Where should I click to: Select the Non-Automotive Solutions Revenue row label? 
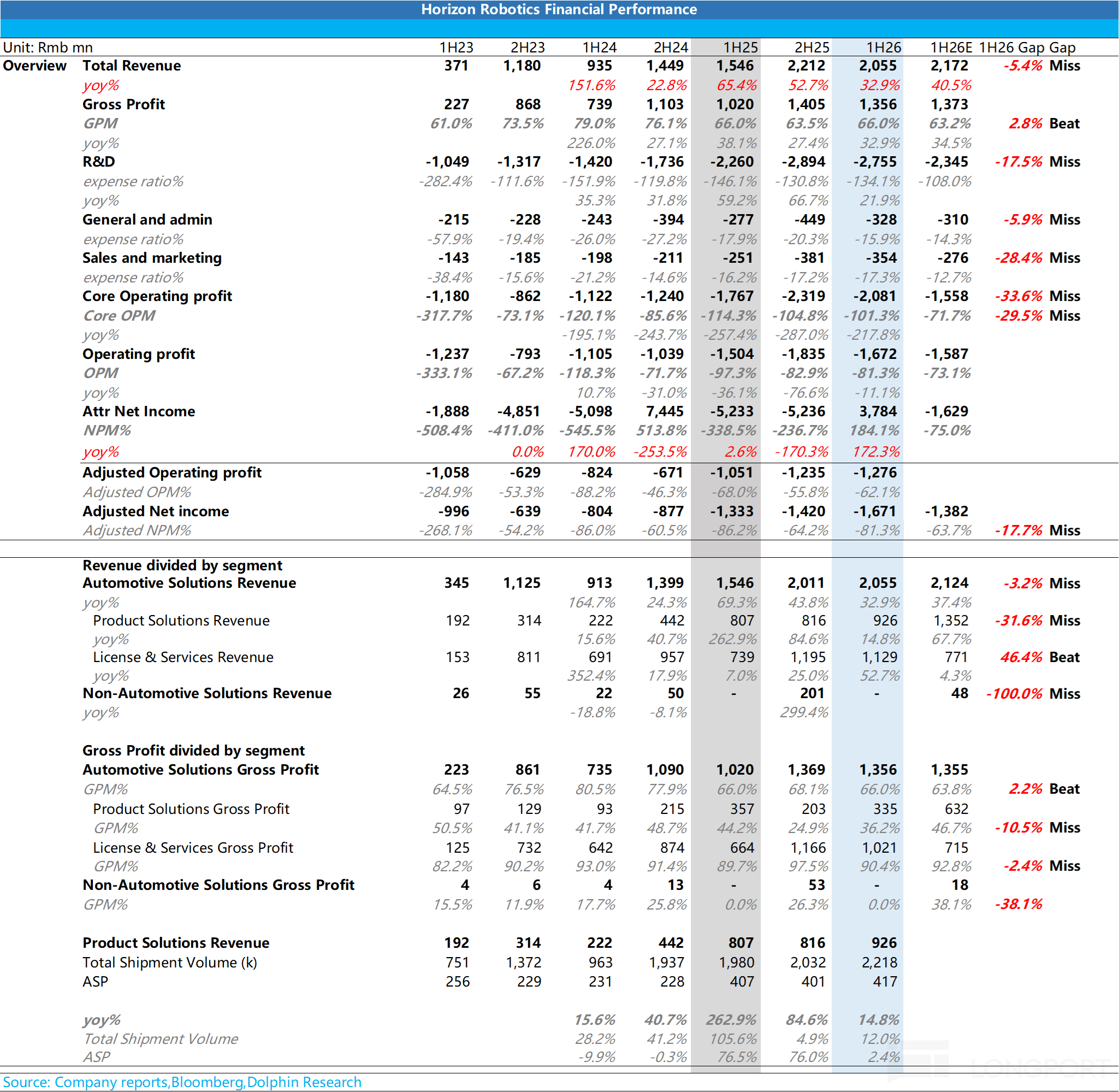pyautogui.click(x=207, y=693)
